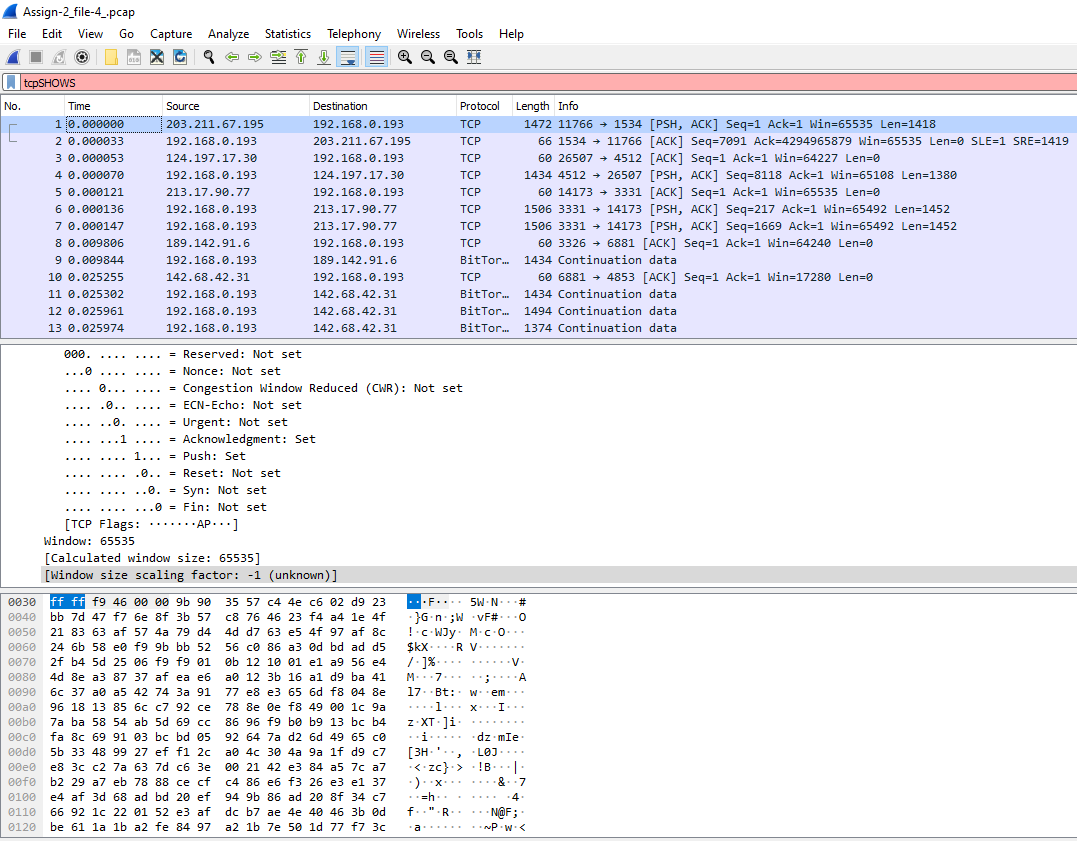Open a saved capture file
Image resolution: width=1077 pixels, height=841 pixels.
111,57
